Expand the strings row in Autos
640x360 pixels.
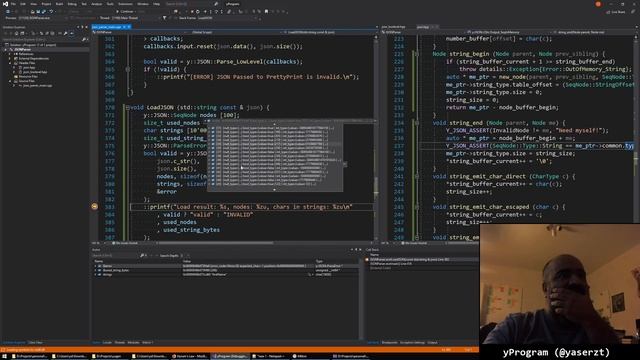96,275
